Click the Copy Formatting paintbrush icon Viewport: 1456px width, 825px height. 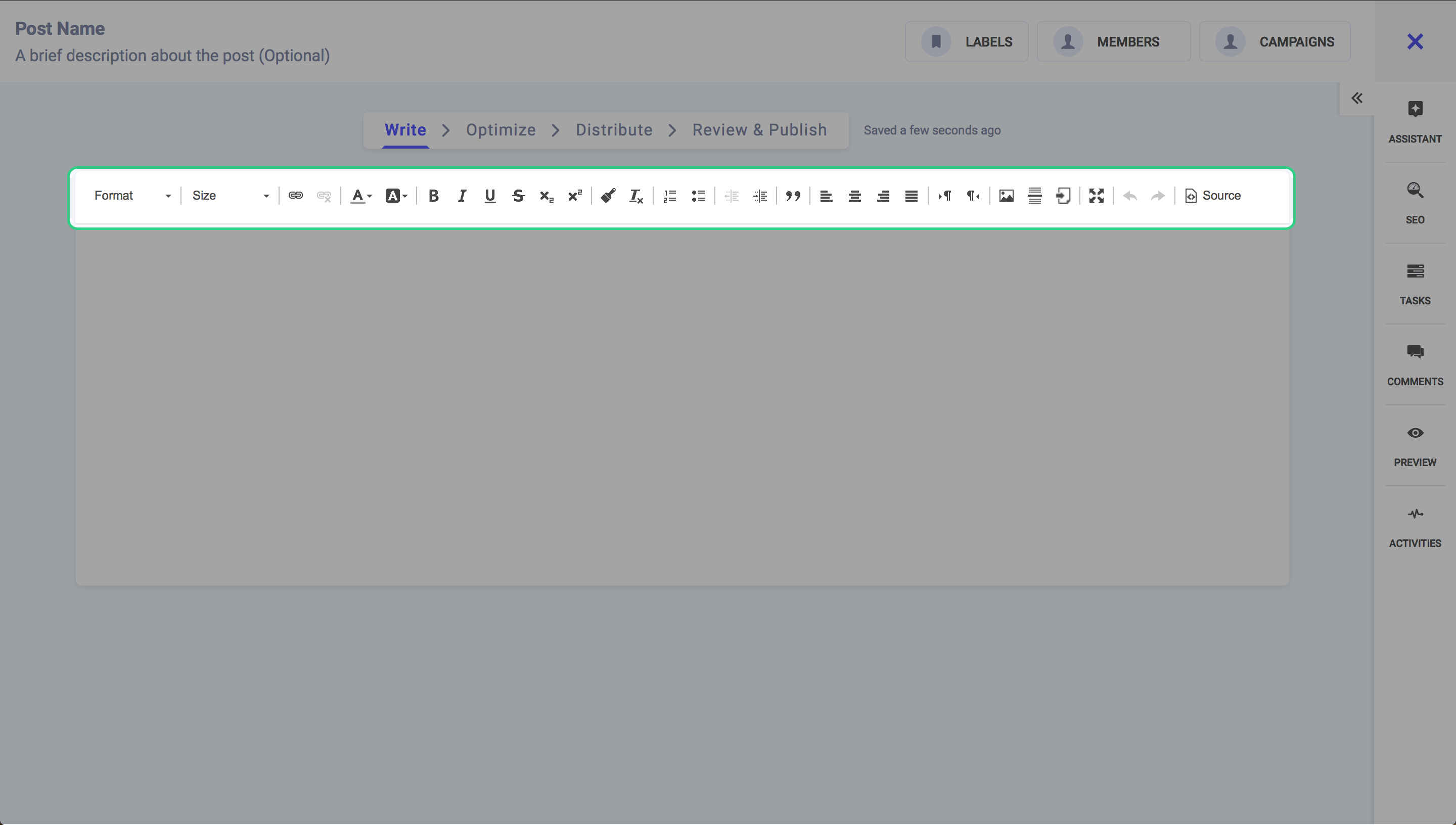[608, 196]
